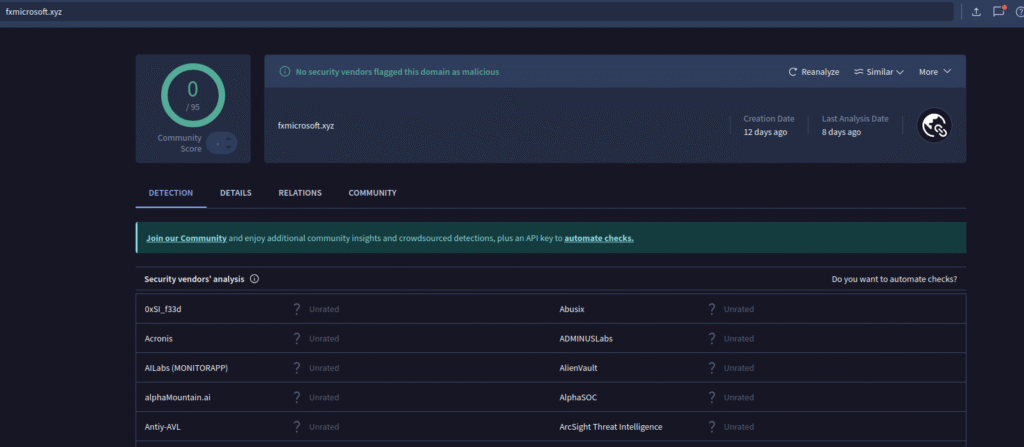This screenshot has height=447, width=1024.
Task: Select vendor name 0xSI_f33d
Action: tap(163, 309)
